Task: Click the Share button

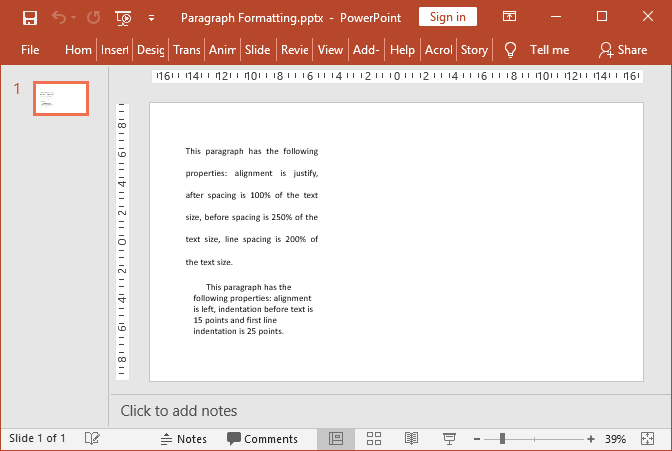Action: tap(622, 49)
